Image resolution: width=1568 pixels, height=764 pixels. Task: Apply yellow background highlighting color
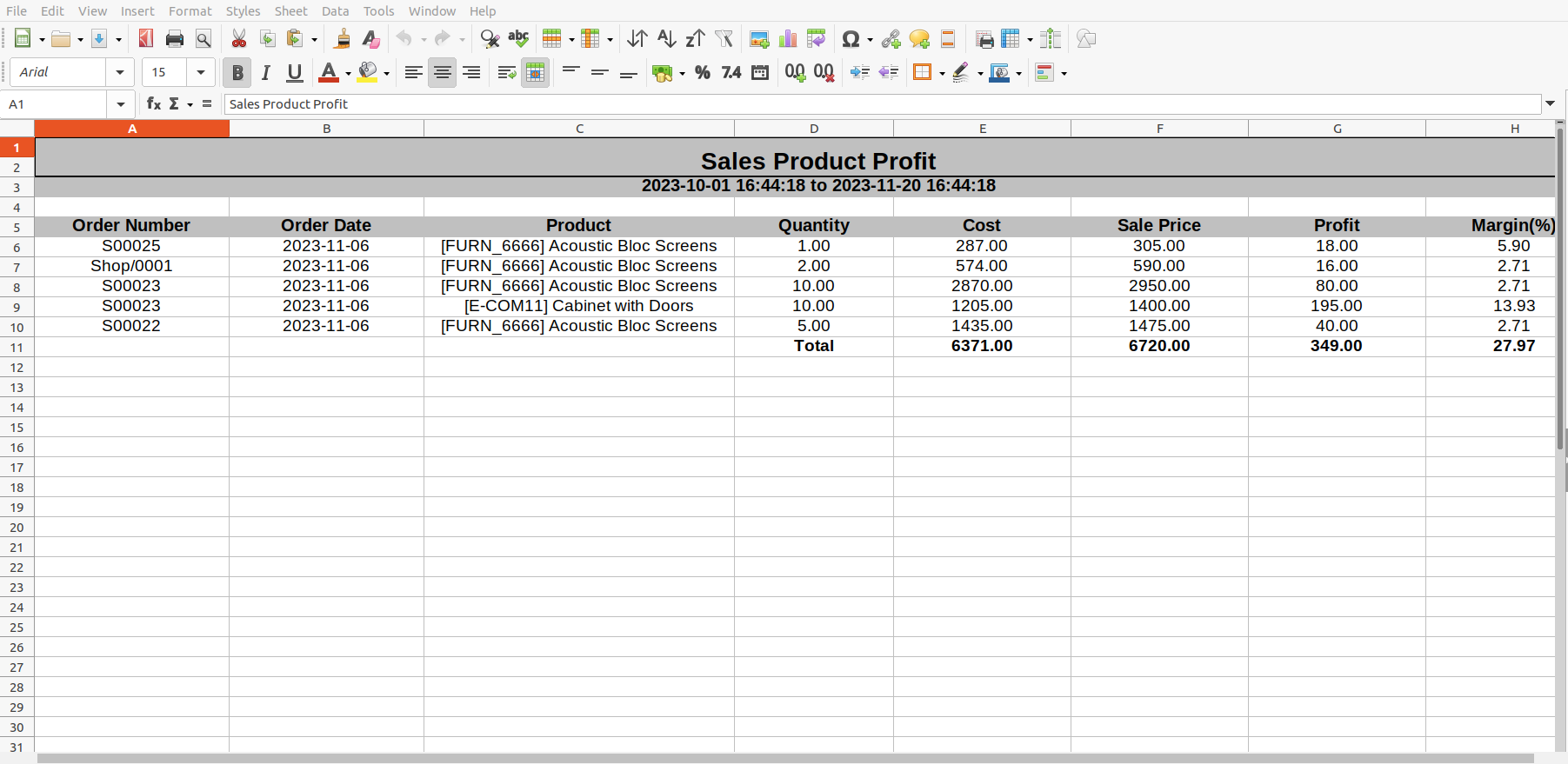[368, 73]
